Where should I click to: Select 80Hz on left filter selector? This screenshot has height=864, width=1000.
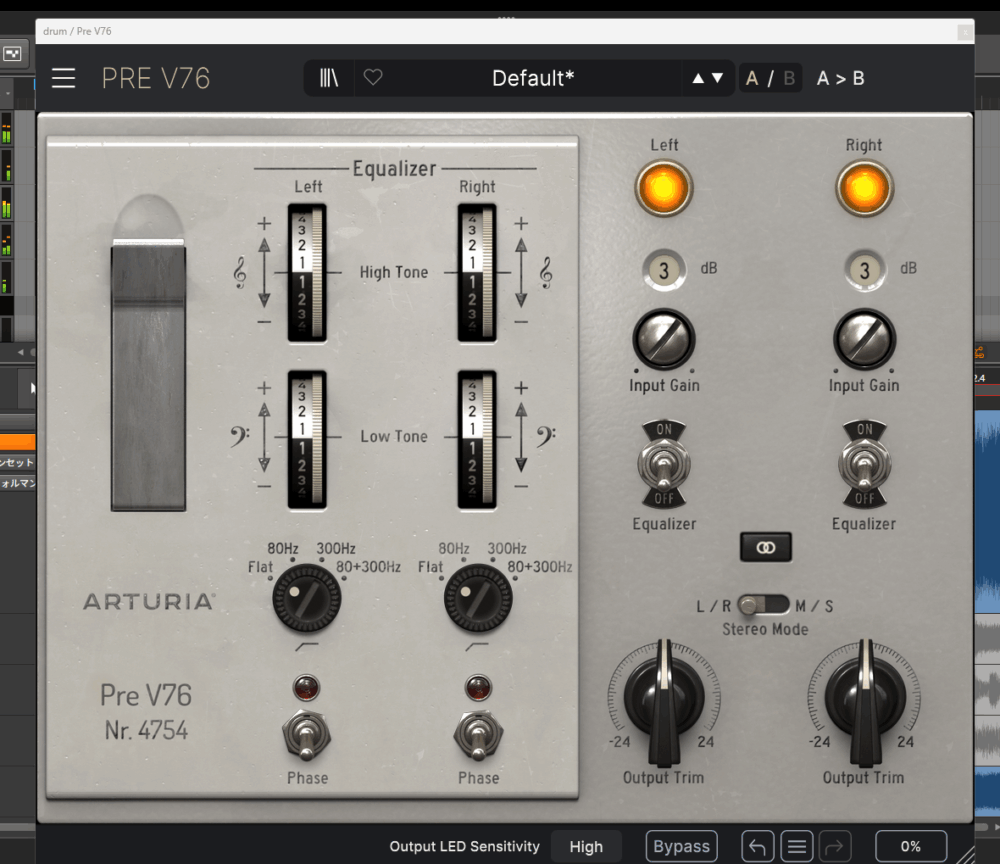[283, 548]
